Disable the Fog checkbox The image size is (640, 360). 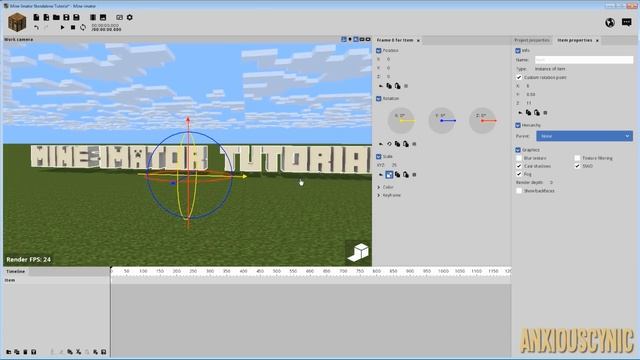coord(519,174)
